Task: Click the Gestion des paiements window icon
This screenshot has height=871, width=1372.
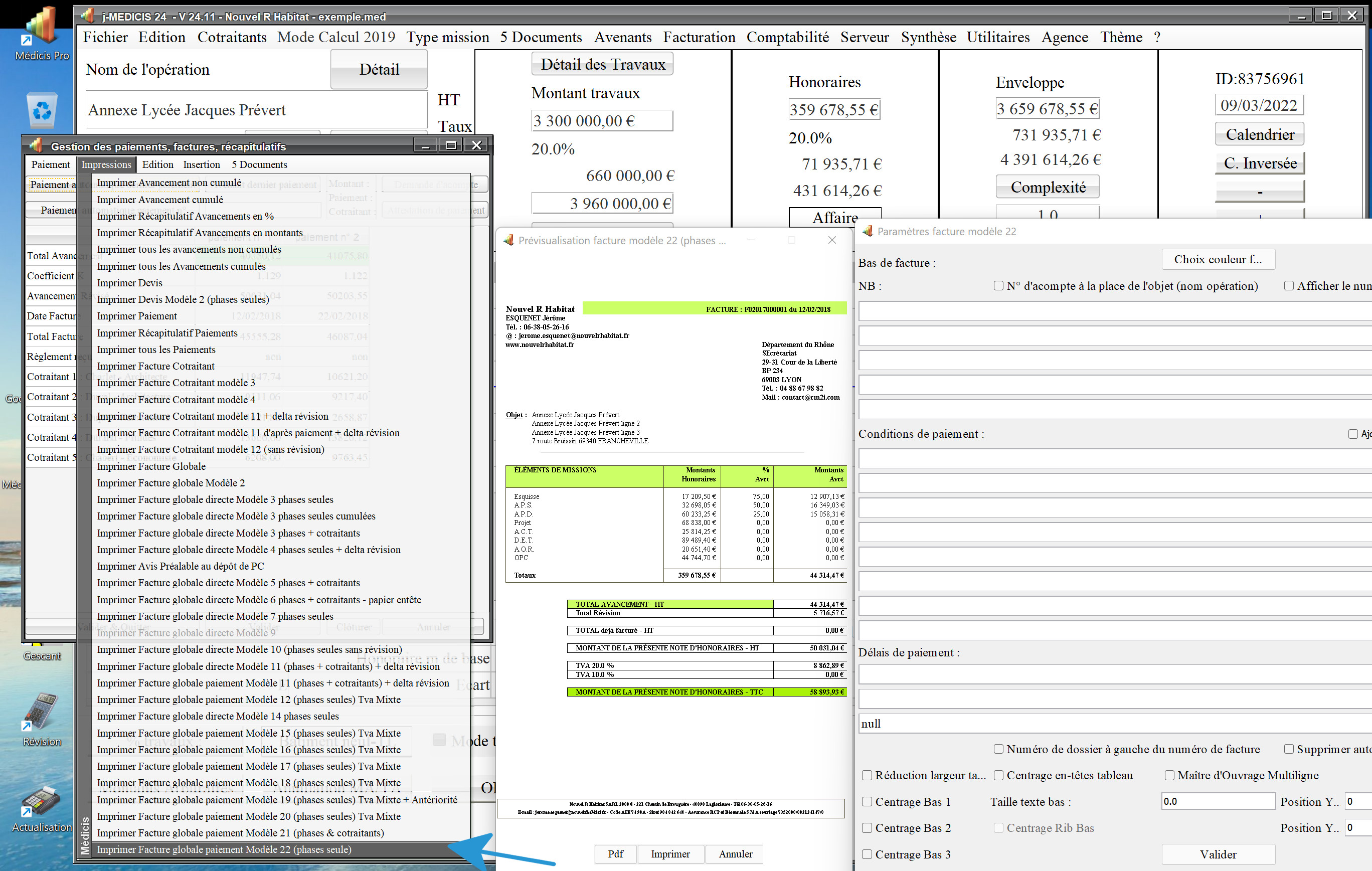Action: pos(36,146)
